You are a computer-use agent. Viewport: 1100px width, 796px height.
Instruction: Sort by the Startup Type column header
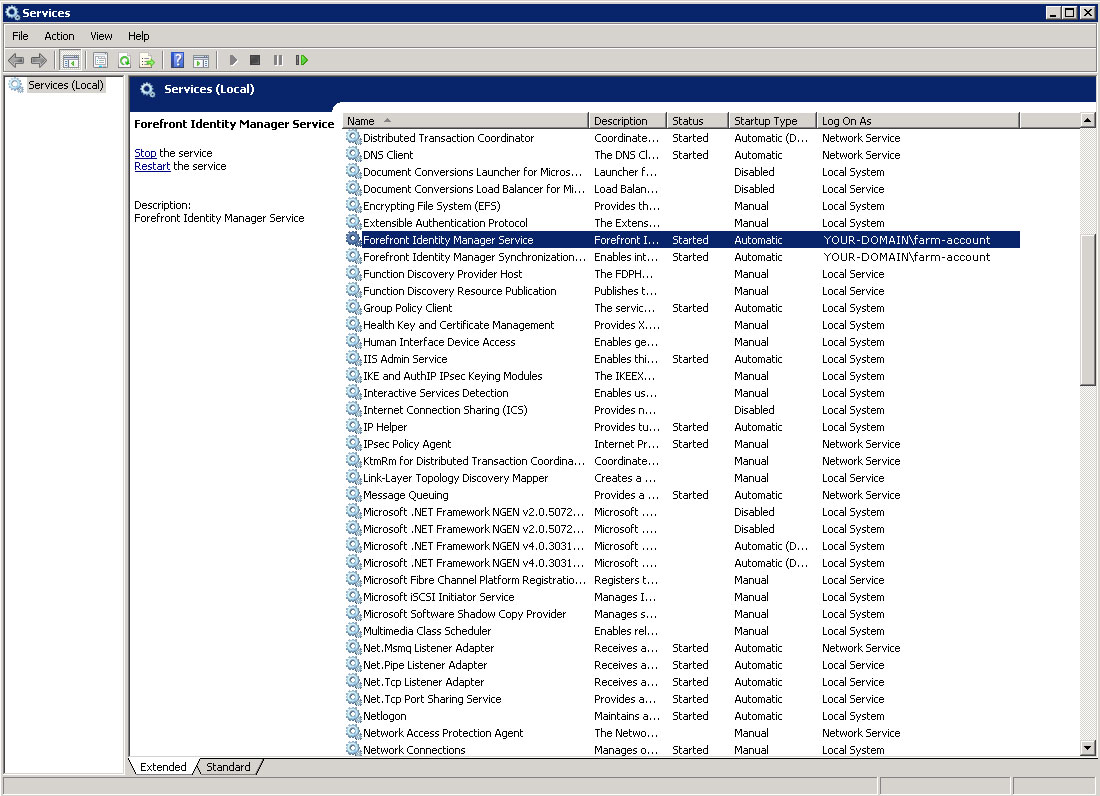click(772, 121)
